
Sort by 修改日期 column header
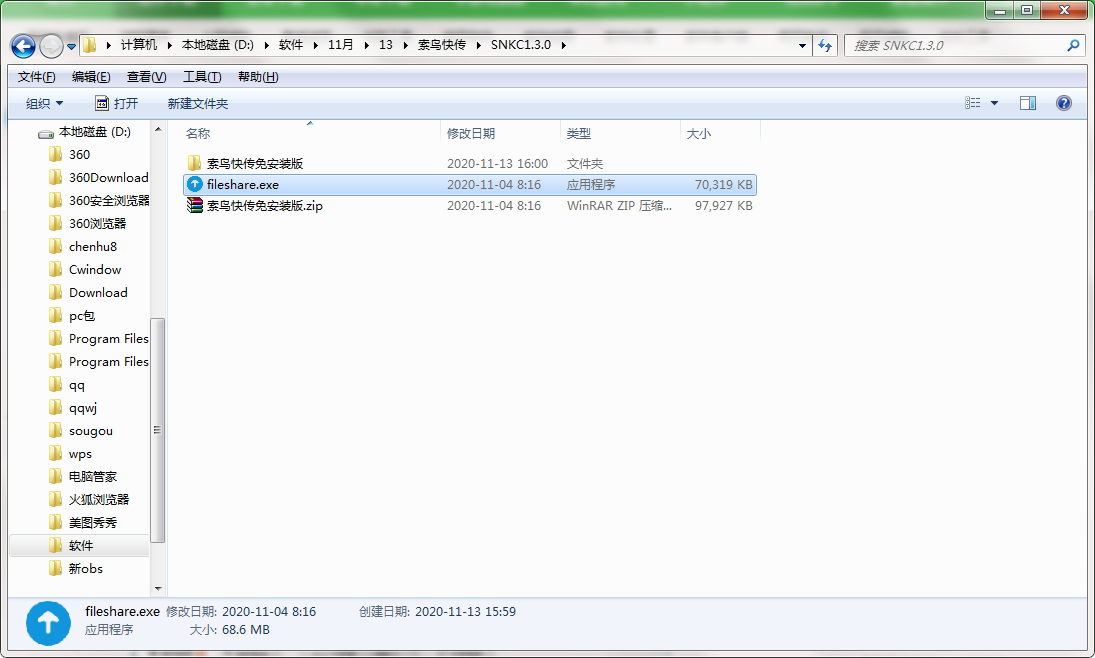pos(471,133)
